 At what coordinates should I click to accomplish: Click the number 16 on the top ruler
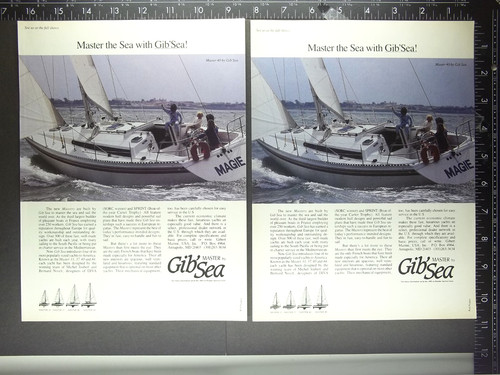point(30,11)
